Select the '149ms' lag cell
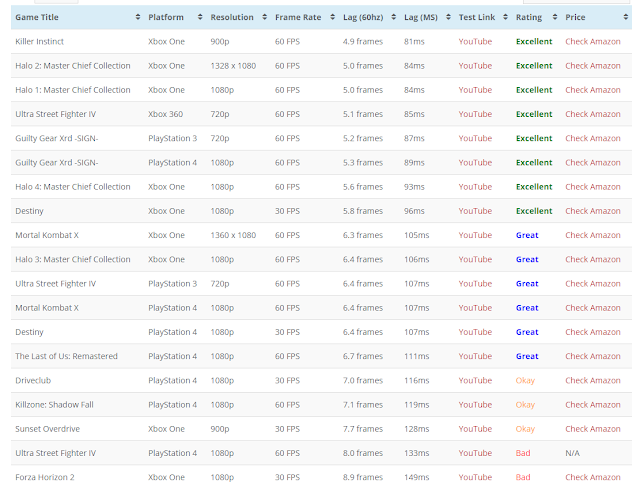Image resolution: width=640 pixels, height=490 pixels. [x=416, y=477]
